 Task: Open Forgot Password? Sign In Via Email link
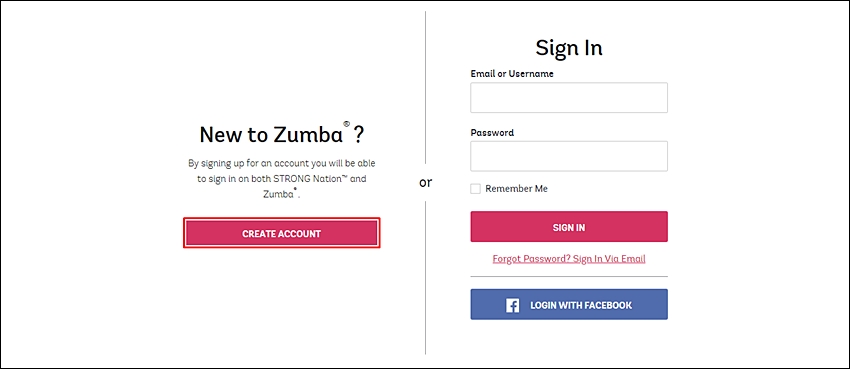[569, 259]
